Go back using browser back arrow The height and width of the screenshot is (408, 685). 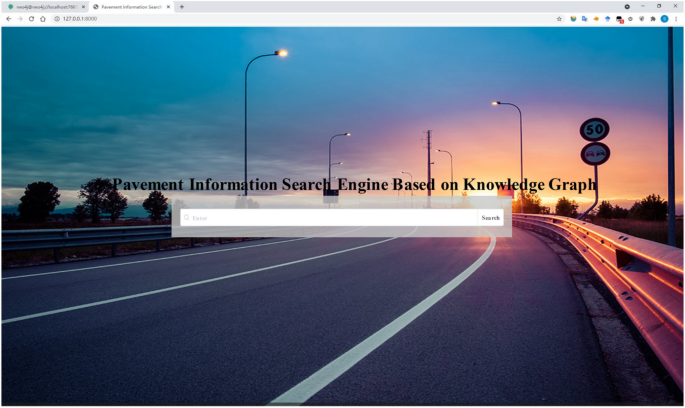[9, 18]
